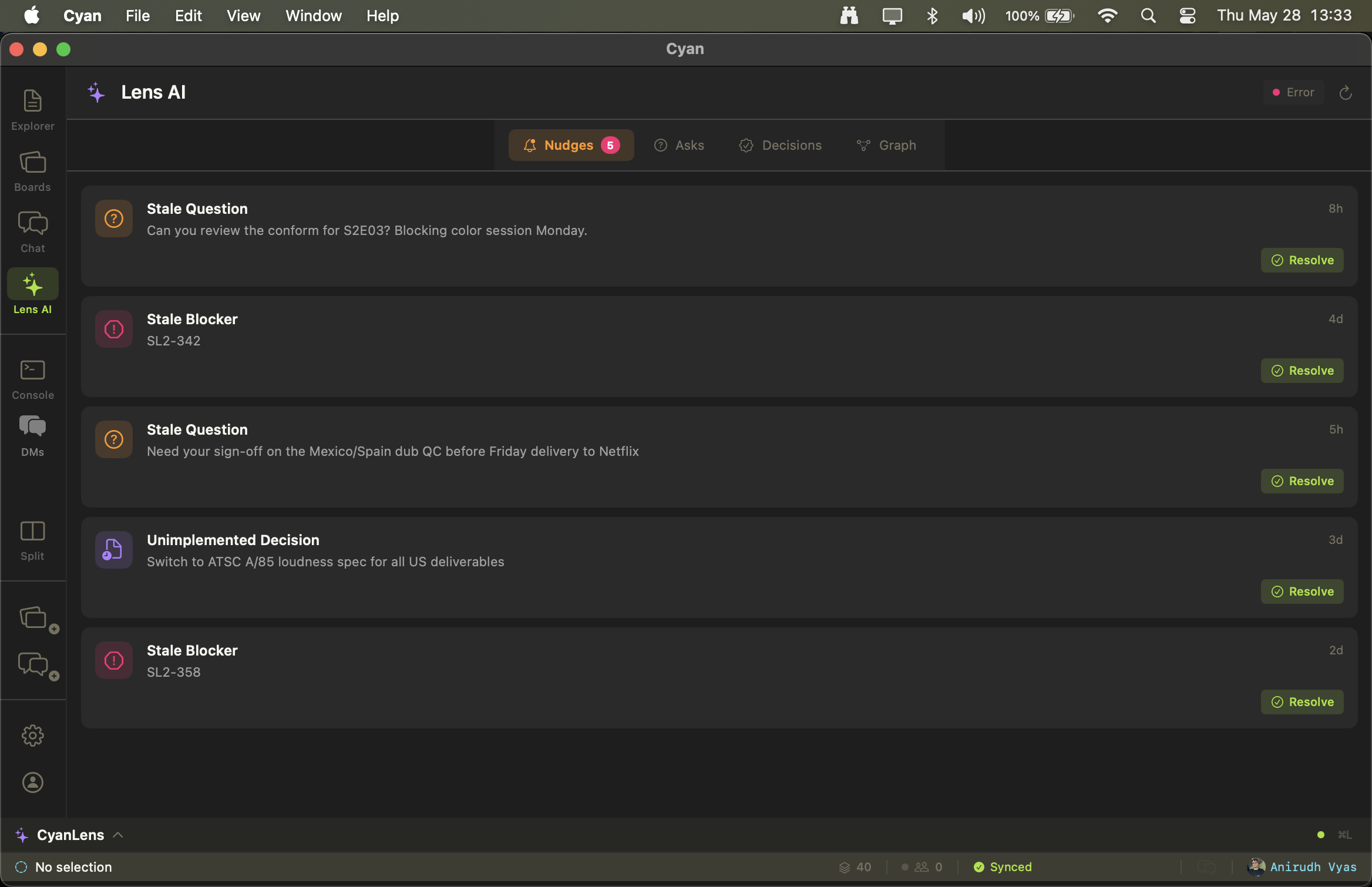Open the File menu
The image size is (1372, 887).
point(138,16)
